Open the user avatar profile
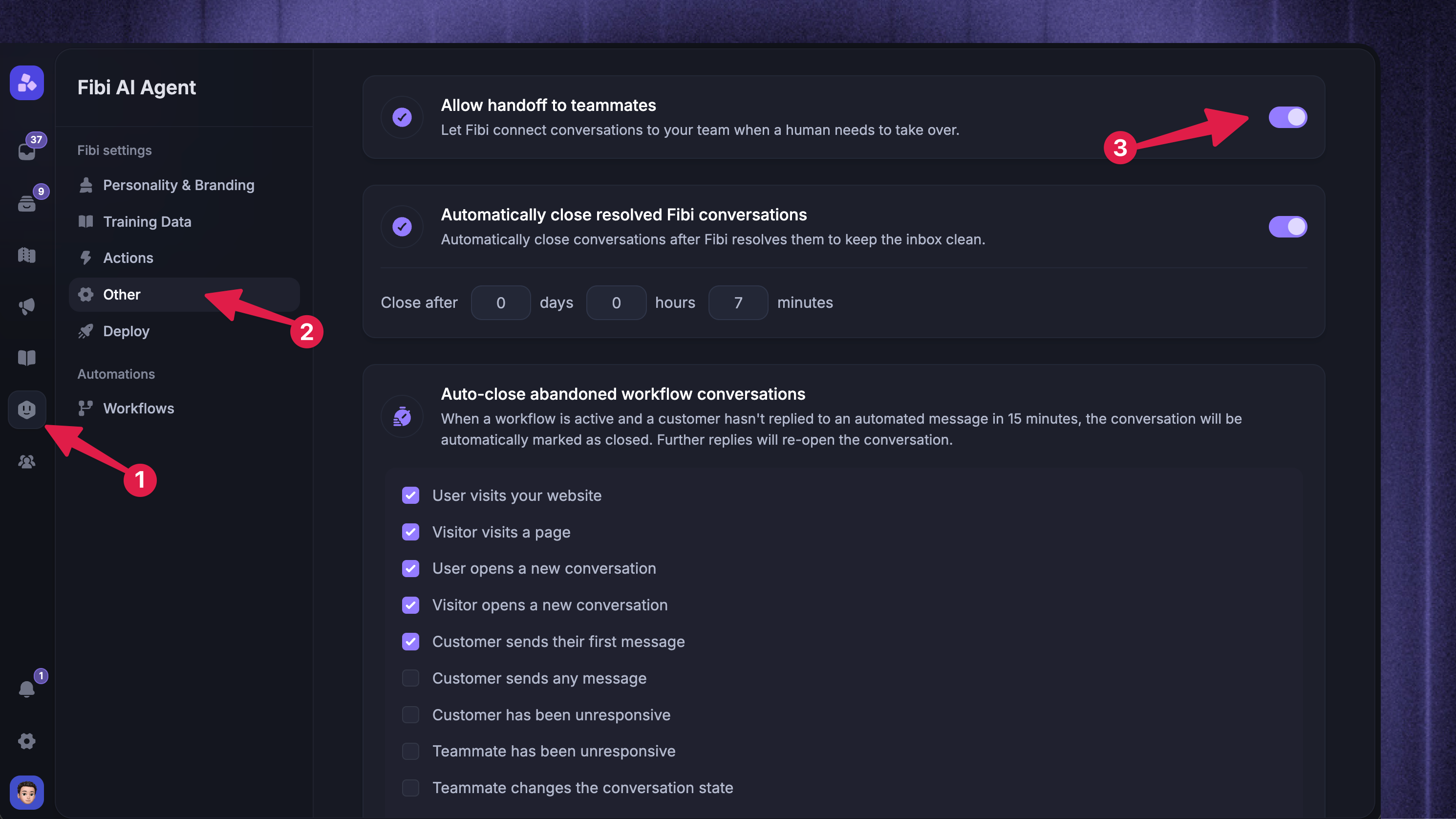 point(26,793)
